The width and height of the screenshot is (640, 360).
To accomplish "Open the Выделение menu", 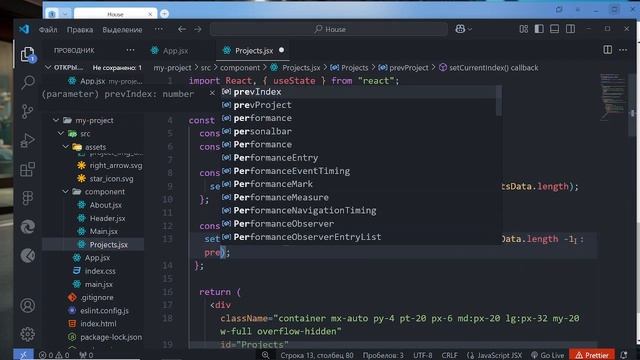I will [122, 29].
